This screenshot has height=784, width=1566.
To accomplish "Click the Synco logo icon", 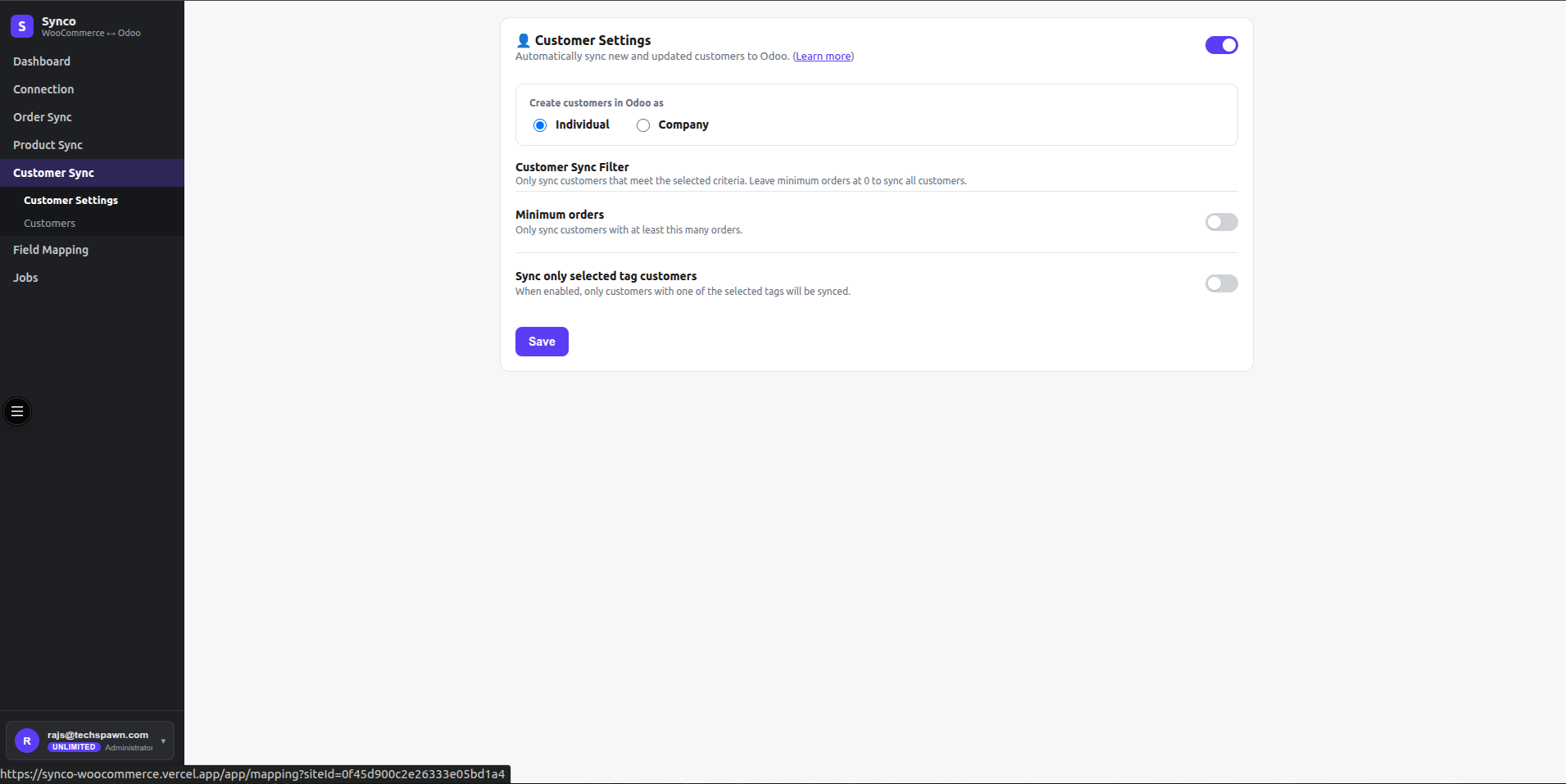I will coord(22,26).
